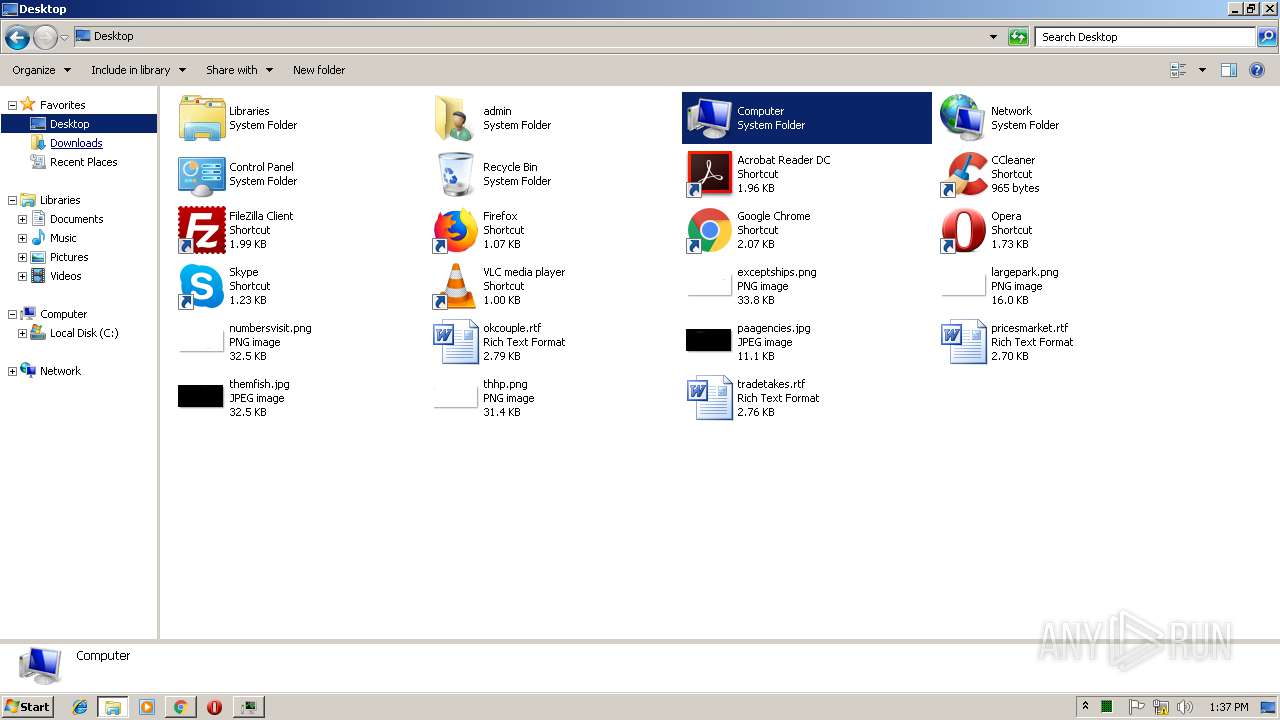This screenshot has height=720, width=1280.
Task: Click the volume speaker tray icon
Action: (1185, 707)
